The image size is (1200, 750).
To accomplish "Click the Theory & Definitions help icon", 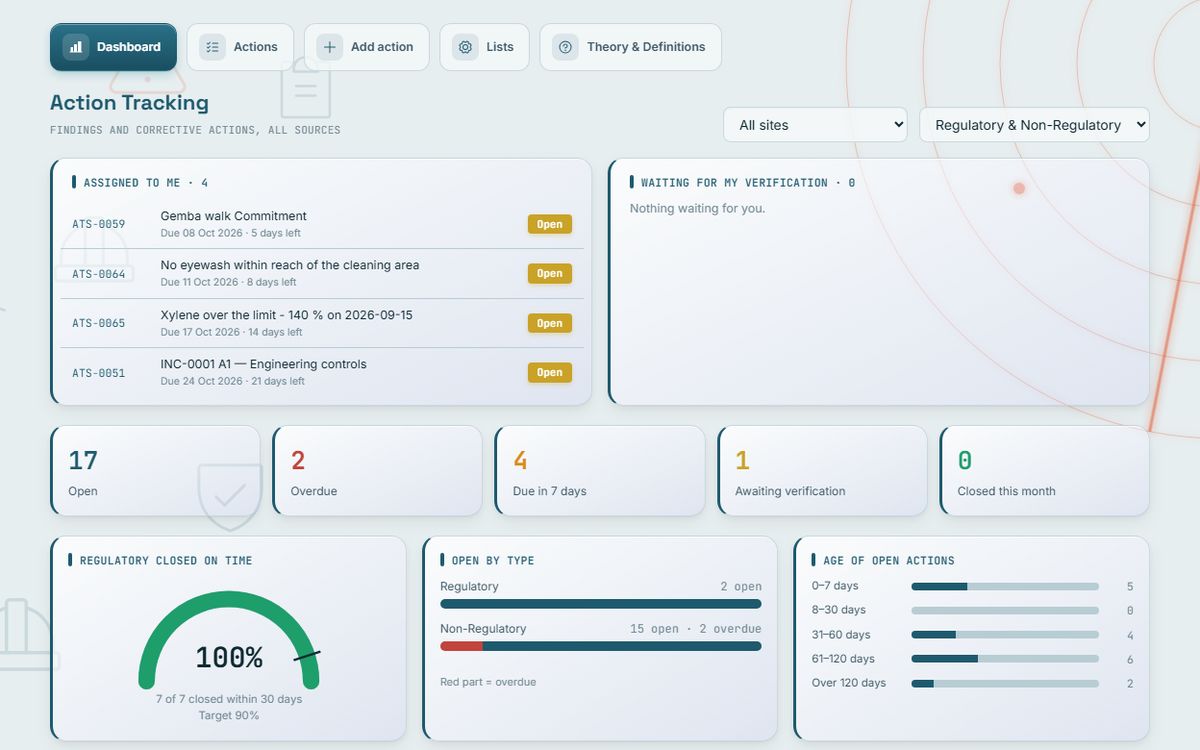I will pyautogui.click(x=565, y=47).
